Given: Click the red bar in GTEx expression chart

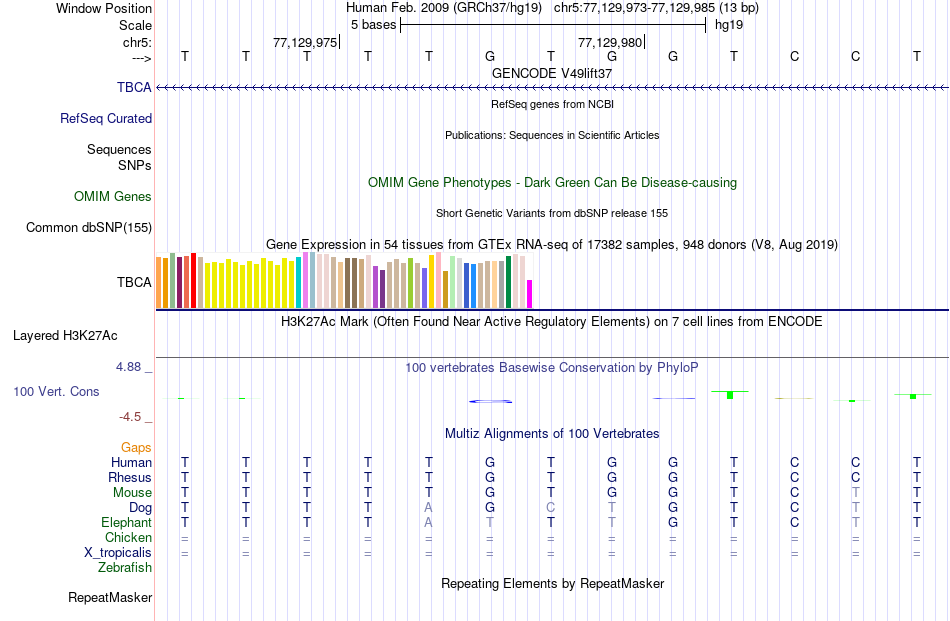Looking at the screenshot, I should (x=194, y=281).
